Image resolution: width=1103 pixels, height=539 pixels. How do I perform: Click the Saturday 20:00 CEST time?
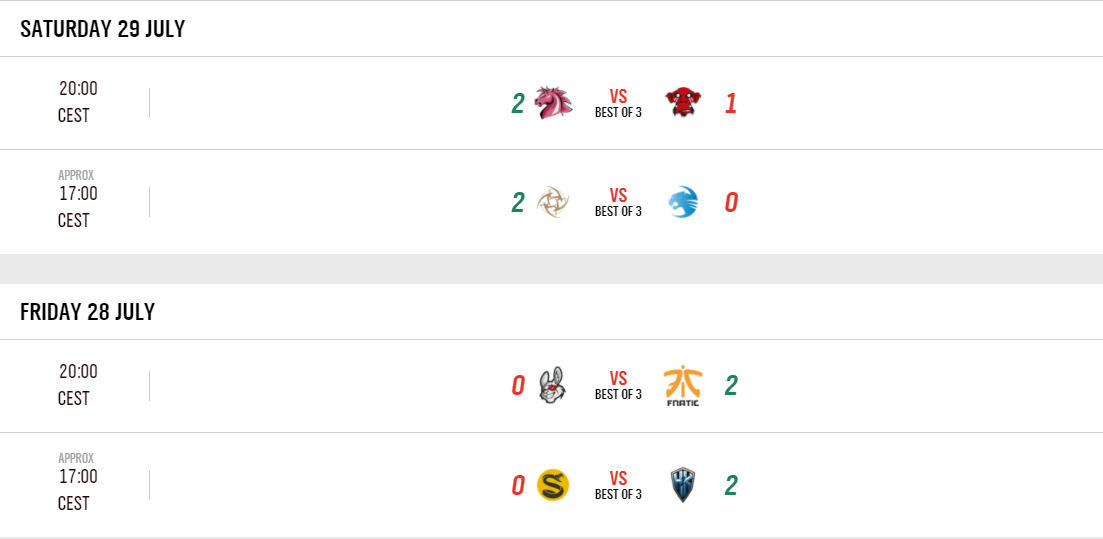[77, 102]
